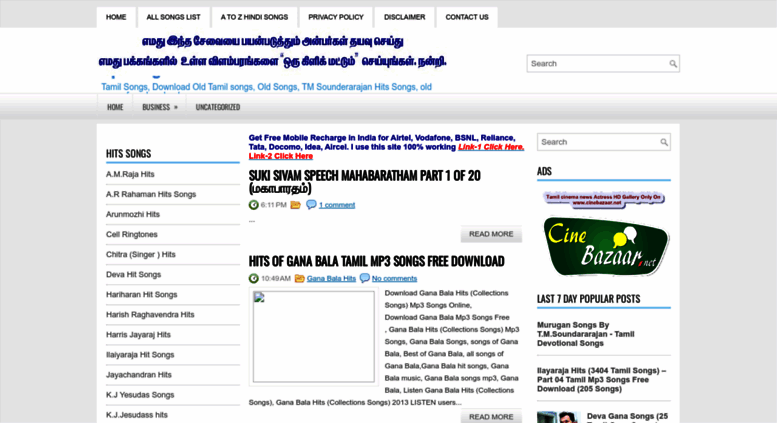Open Jayachandran Hits category
The image size is (777, 423).
139,375
